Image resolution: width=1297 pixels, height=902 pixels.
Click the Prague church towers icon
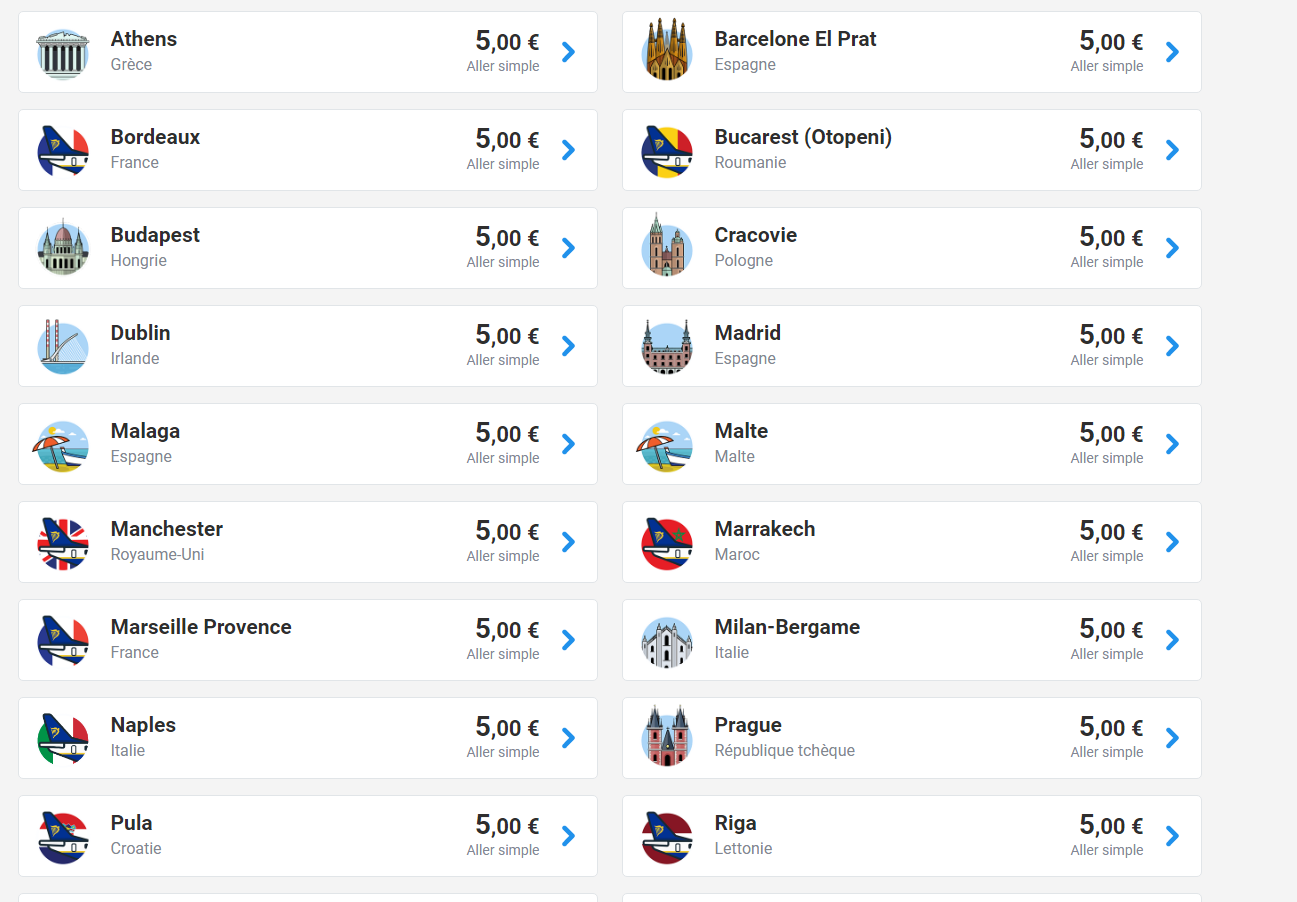pos(667,738)
